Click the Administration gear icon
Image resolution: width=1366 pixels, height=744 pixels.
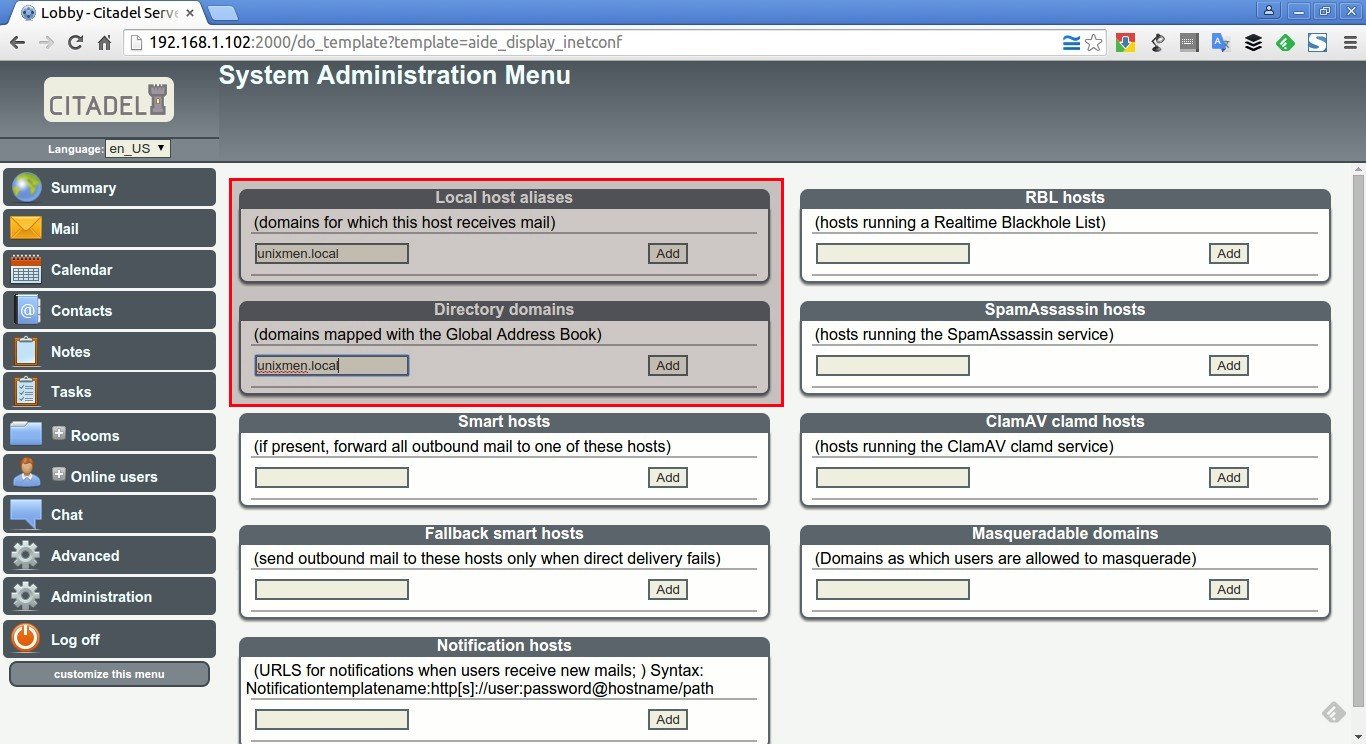pos(25,596)
